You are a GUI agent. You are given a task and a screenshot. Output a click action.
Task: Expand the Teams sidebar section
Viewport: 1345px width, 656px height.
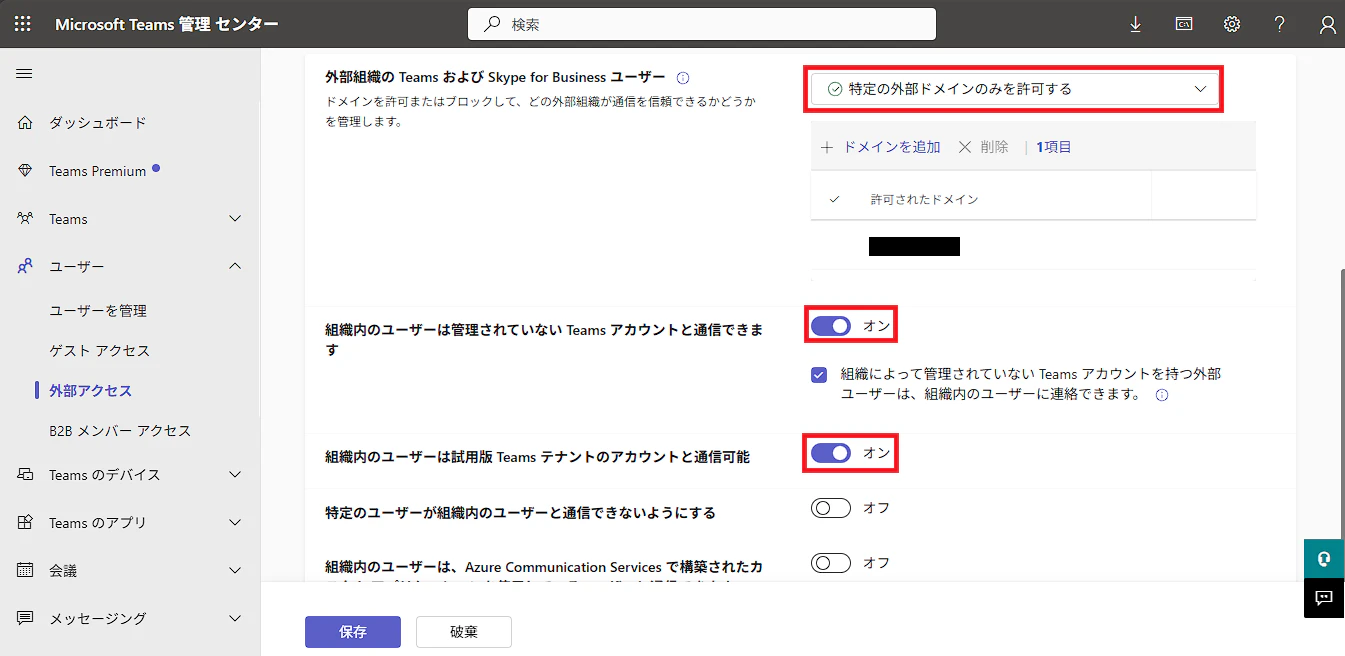point(236,219)
